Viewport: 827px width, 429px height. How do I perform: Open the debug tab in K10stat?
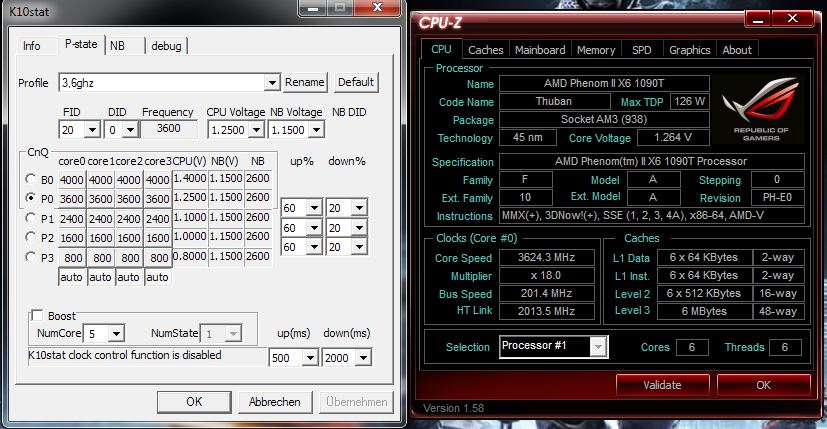click(166, 46)
